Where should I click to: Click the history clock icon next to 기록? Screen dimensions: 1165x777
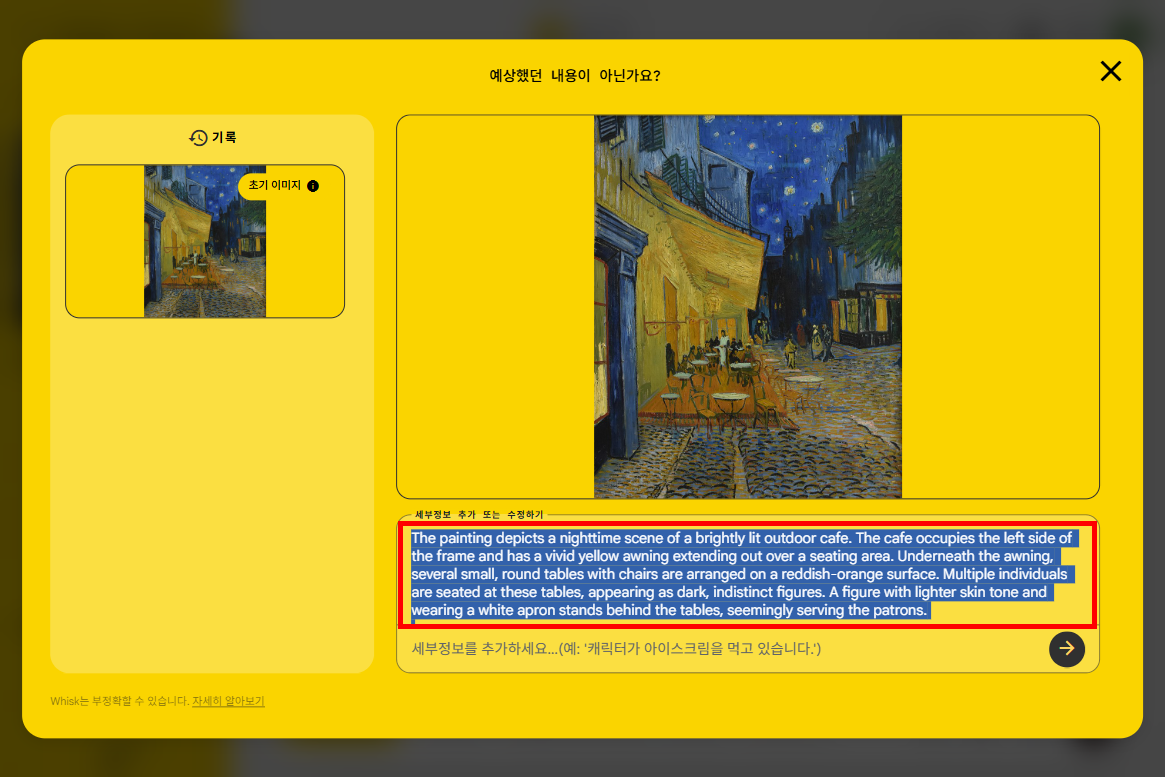click(x=198, y=137)
